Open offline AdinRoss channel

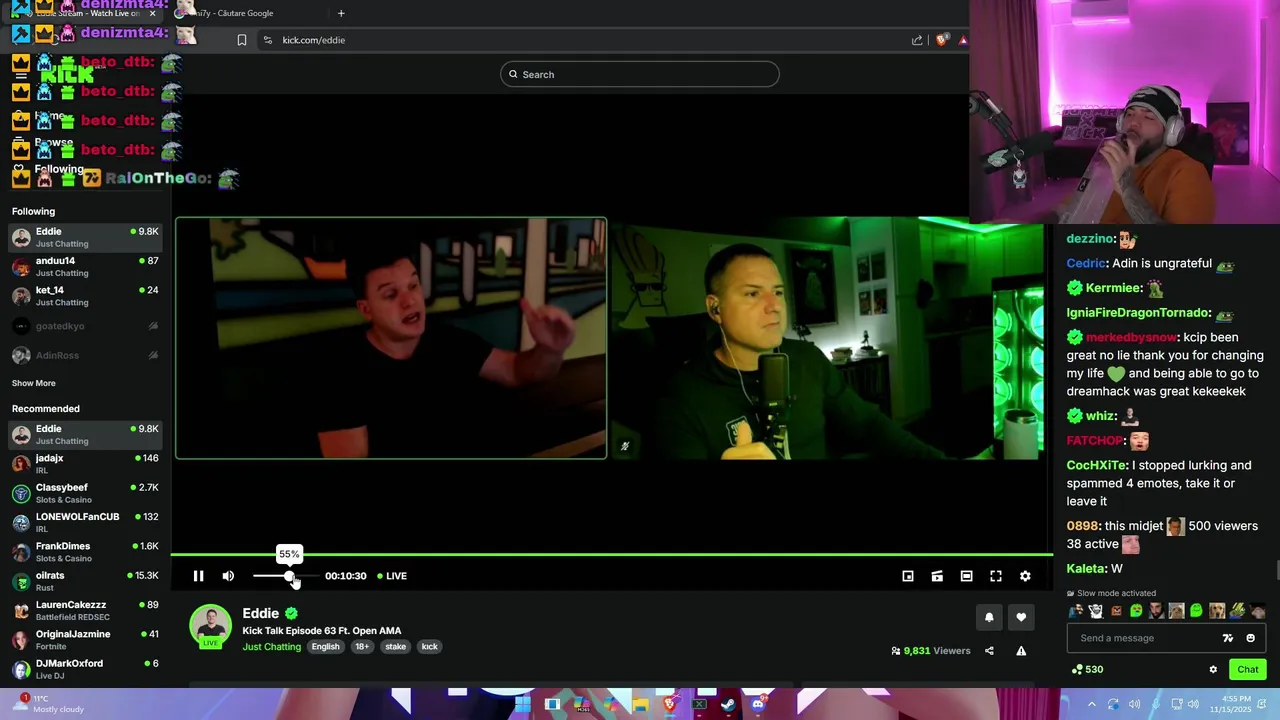click(85, 355)
